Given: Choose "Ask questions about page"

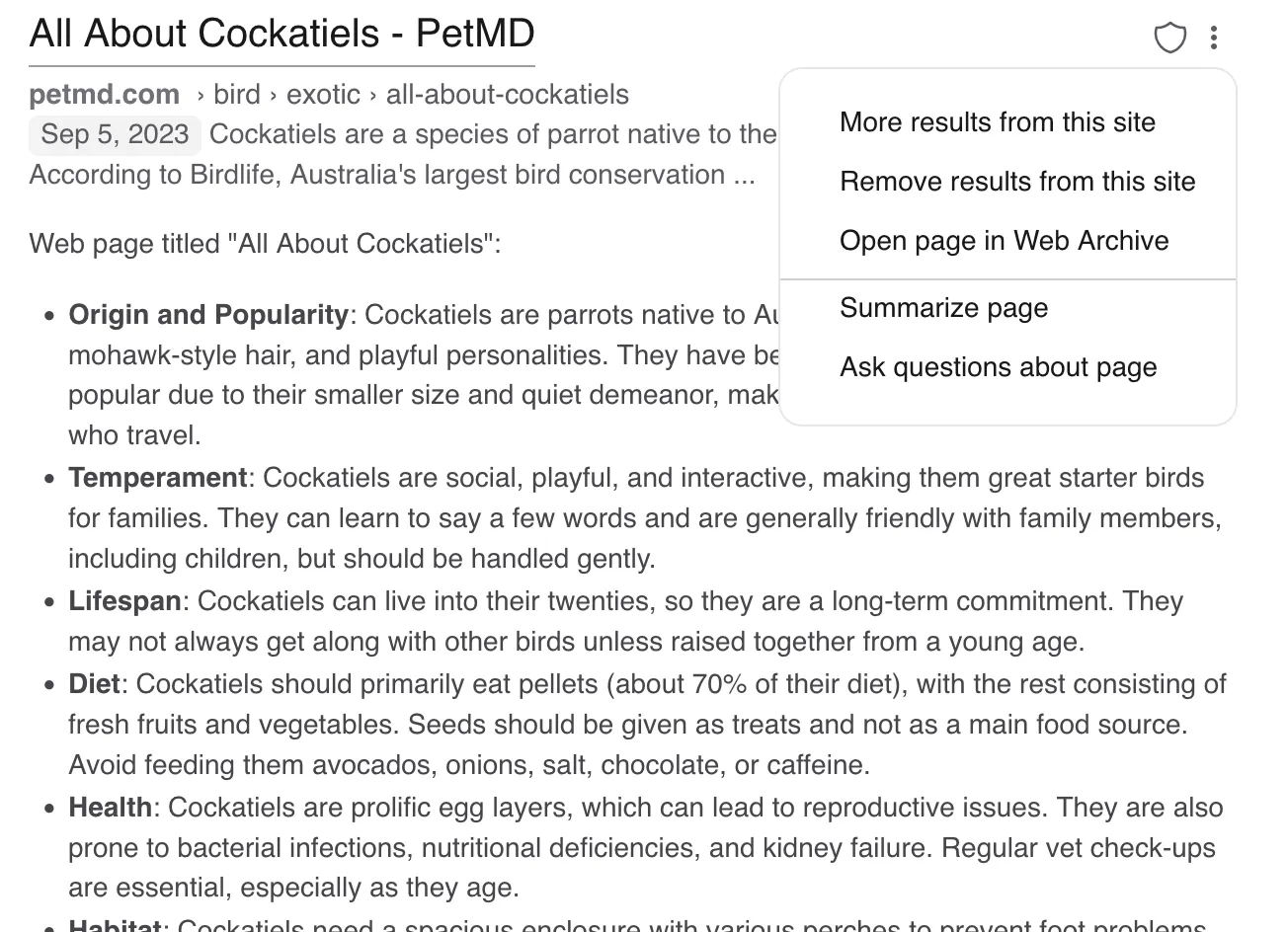Looking at the screenshot, I should tap(998, 367).
